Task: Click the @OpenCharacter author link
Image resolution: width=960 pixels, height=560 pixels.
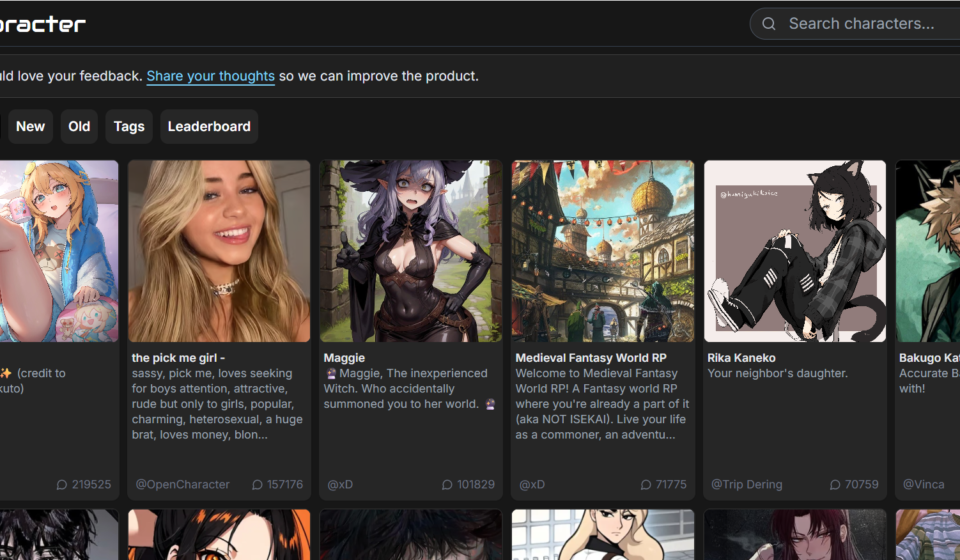Action: 182,484
